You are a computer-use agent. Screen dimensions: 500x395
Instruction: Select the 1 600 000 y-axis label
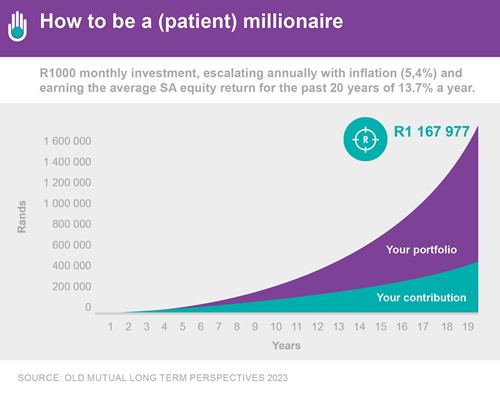pos(67,141)
